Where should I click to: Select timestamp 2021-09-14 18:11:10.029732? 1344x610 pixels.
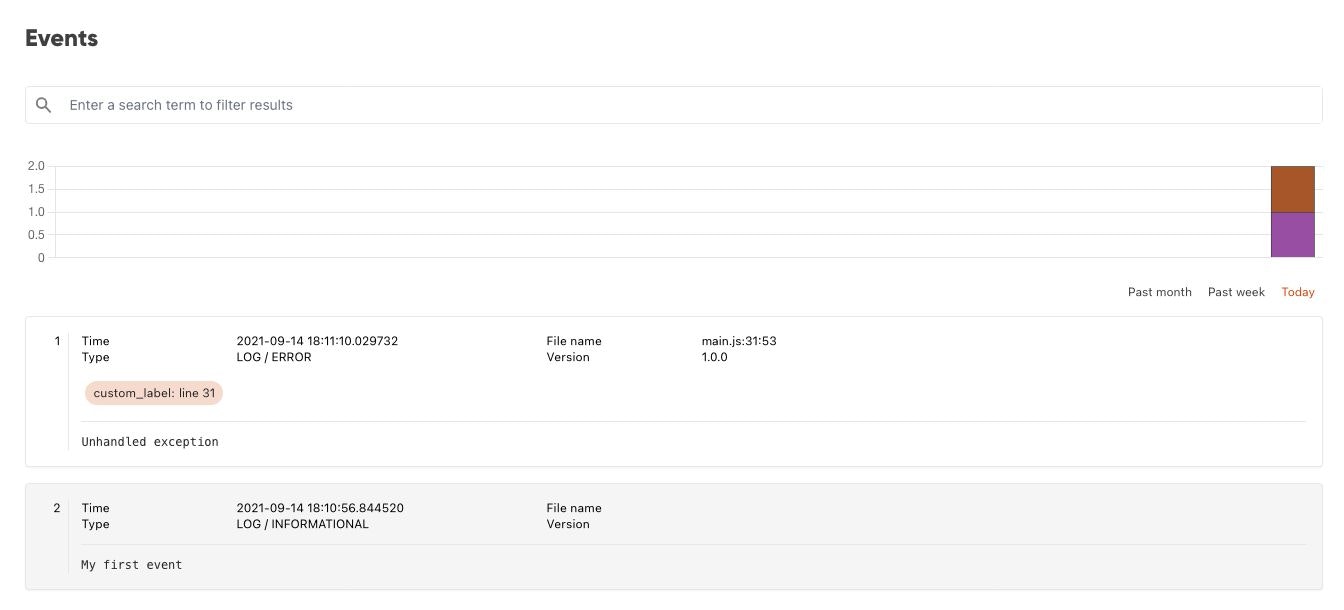317,341
